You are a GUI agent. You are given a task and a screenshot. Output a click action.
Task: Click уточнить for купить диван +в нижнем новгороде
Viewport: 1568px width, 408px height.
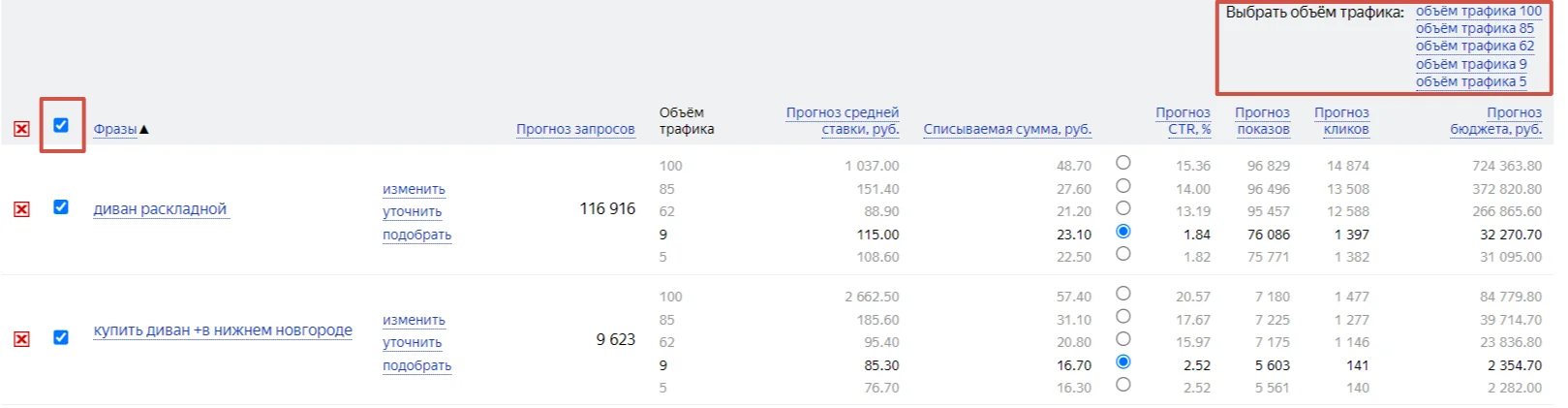tap(413, 343)
